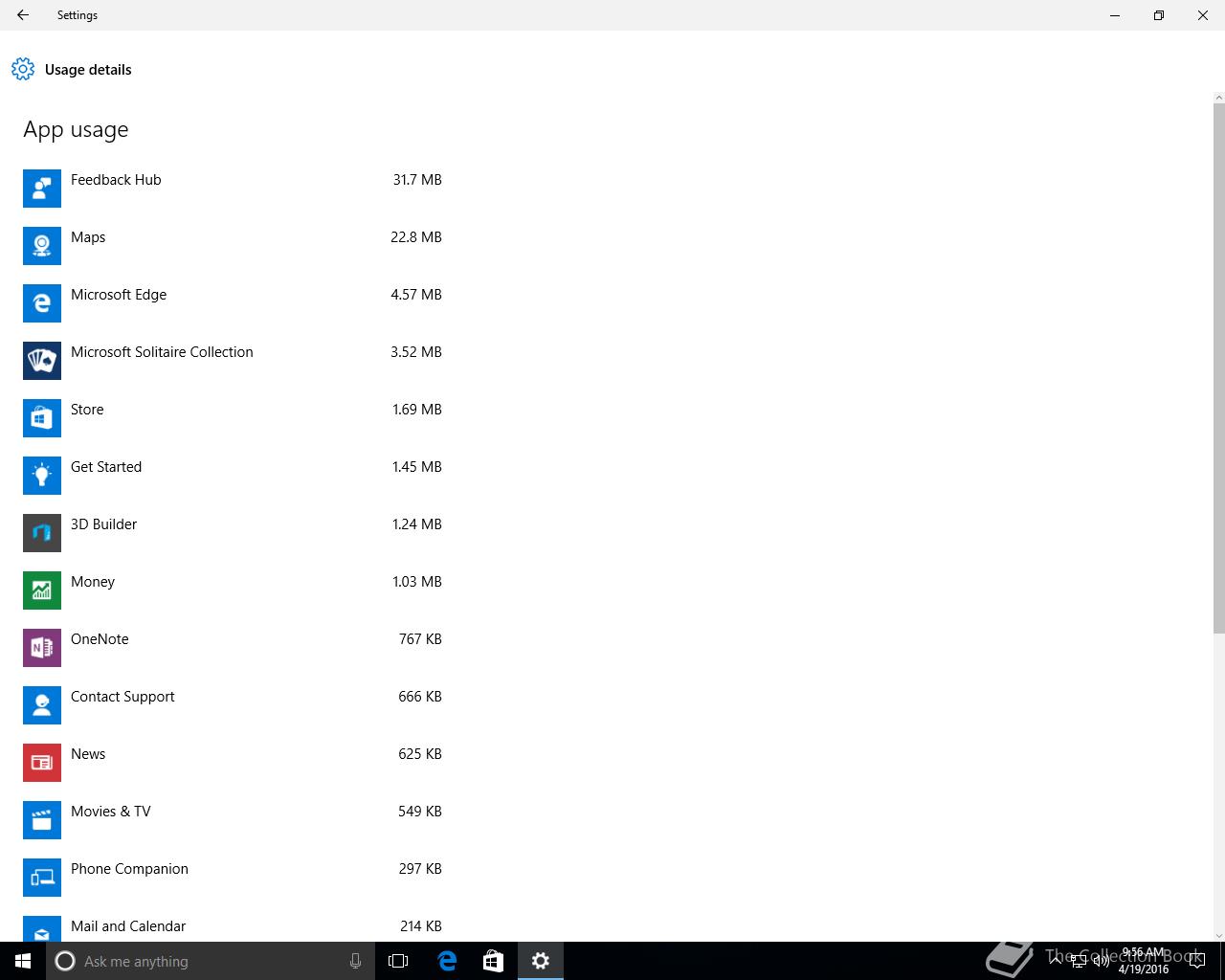Click the Movies & TV app icon
This screenshot has width=1225, height=980.
click(x=42, y=820)
